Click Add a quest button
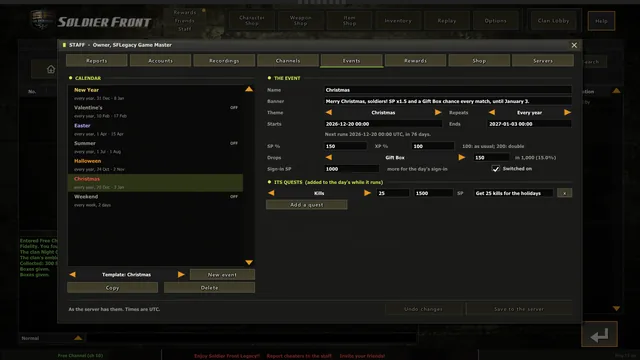Image resolution: width=640 pixels, height=360 pixels. point(307,204)
